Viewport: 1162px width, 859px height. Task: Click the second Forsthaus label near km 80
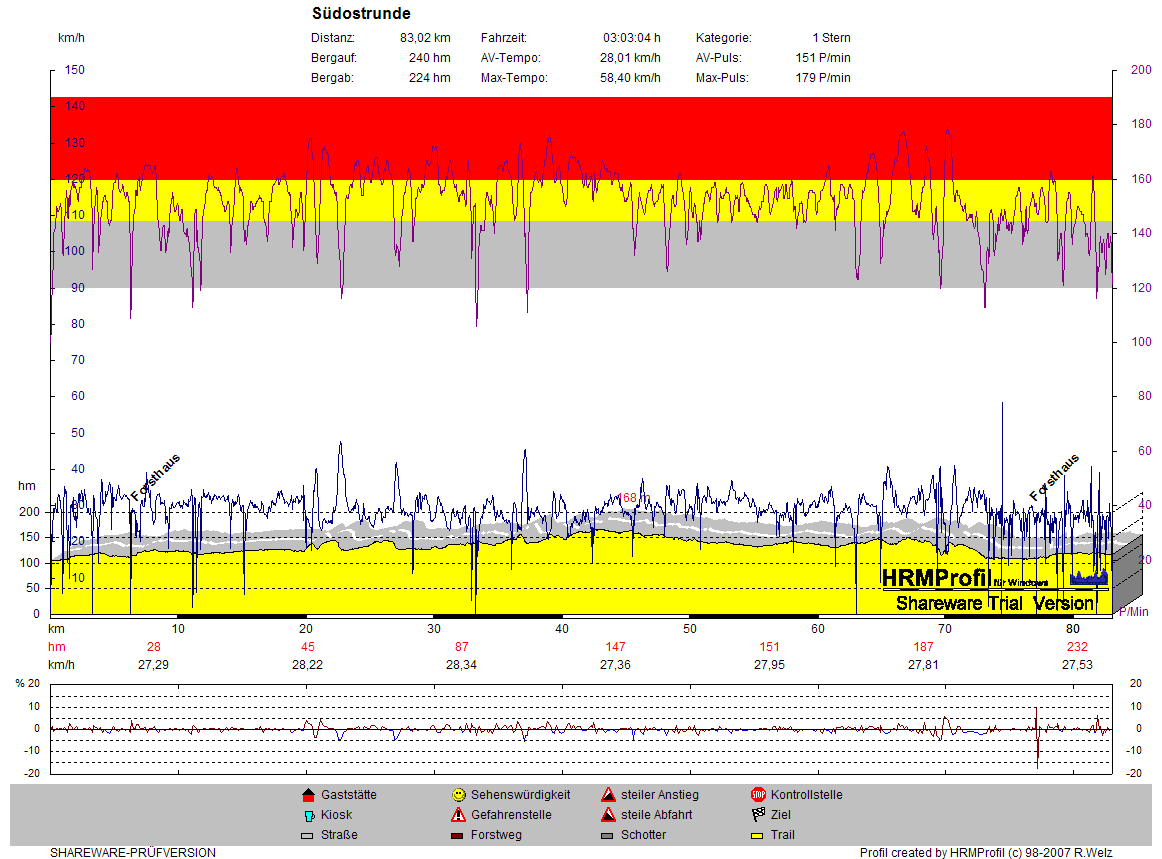tap(1055, 479)
